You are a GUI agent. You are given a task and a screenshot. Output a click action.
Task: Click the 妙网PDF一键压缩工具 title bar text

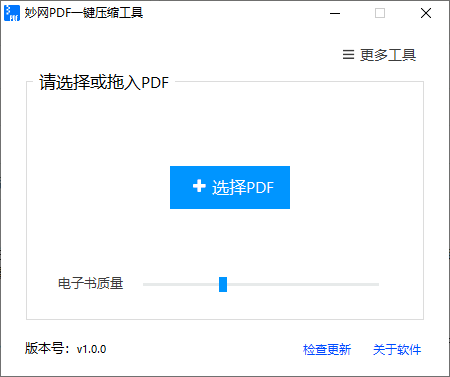click(84, 13)
